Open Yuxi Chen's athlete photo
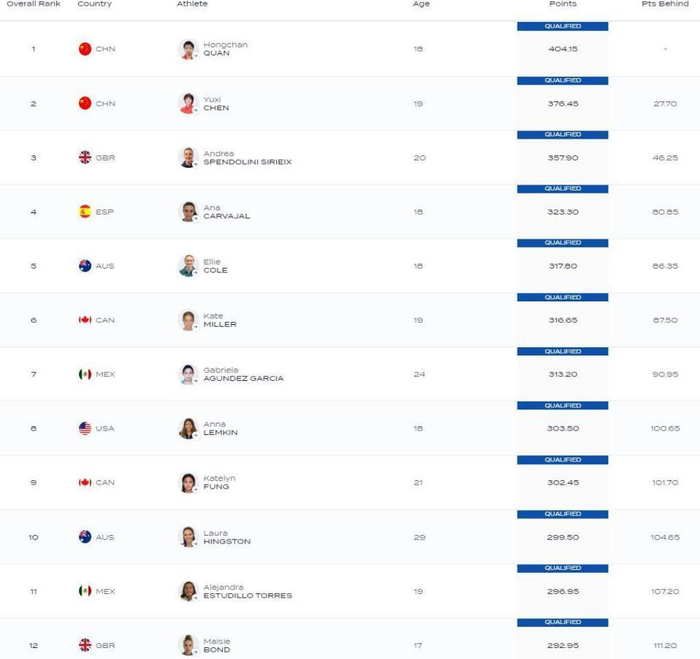The width and height of the screenshot is (700, 659). click(x=188, y=103)
